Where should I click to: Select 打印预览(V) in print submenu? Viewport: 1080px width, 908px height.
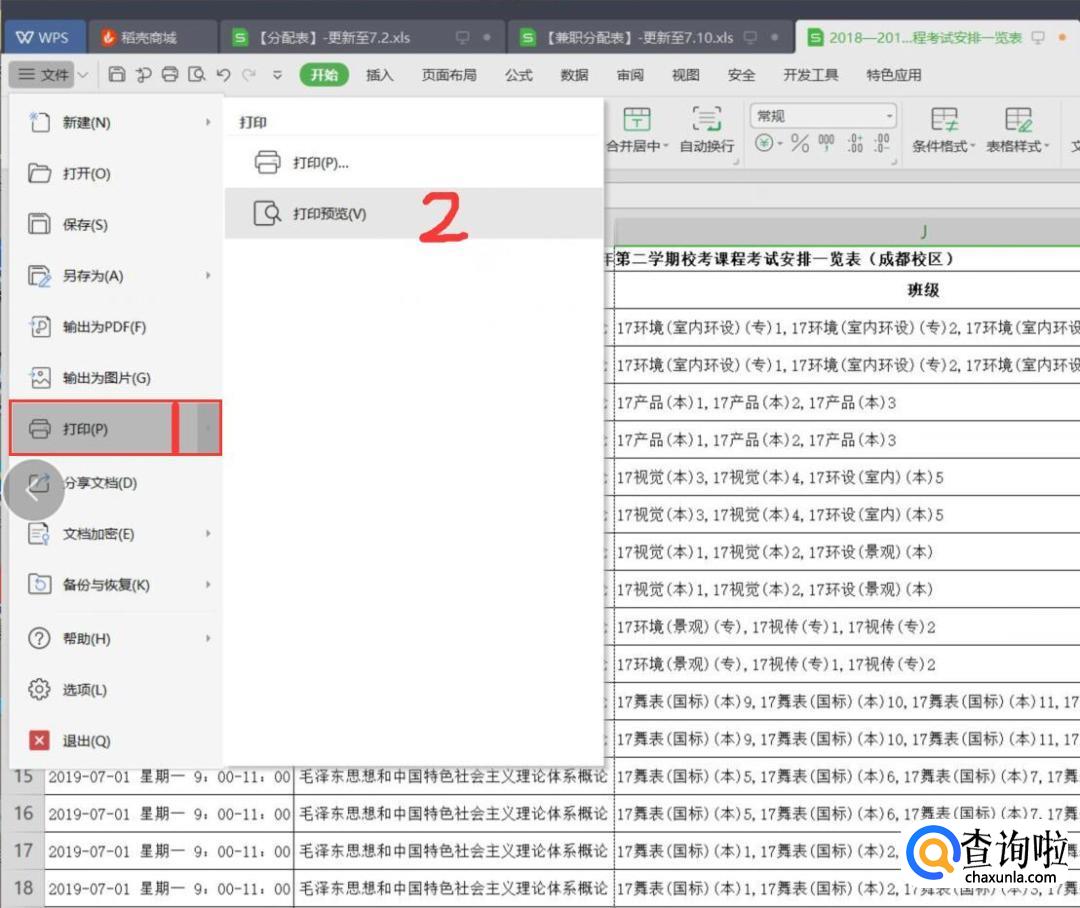329,214
